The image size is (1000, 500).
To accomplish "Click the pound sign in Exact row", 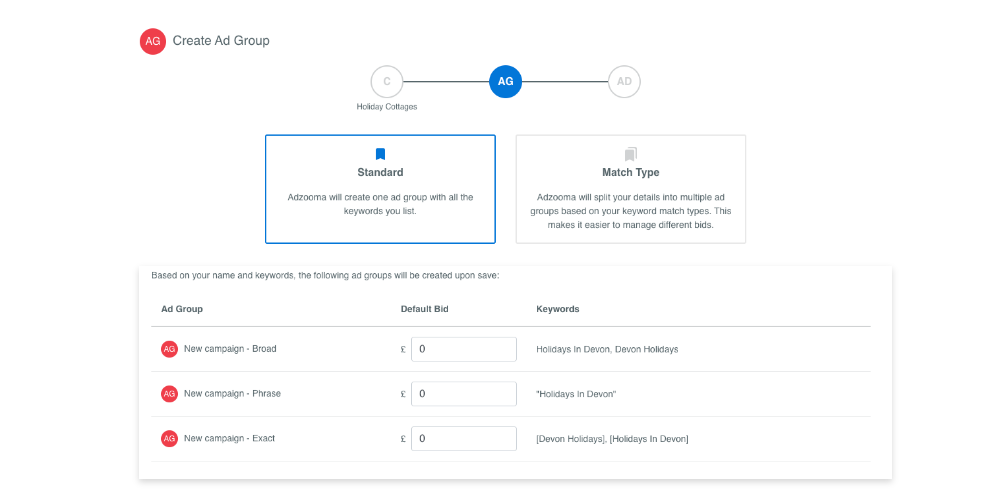I will tap(403, 439).
